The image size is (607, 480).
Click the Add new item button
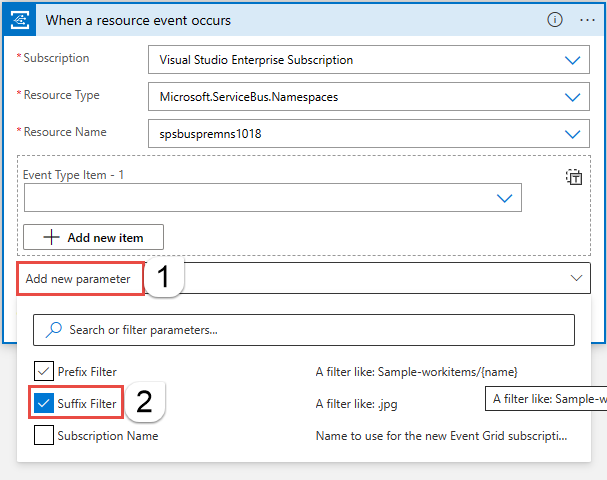pos(94,237)
